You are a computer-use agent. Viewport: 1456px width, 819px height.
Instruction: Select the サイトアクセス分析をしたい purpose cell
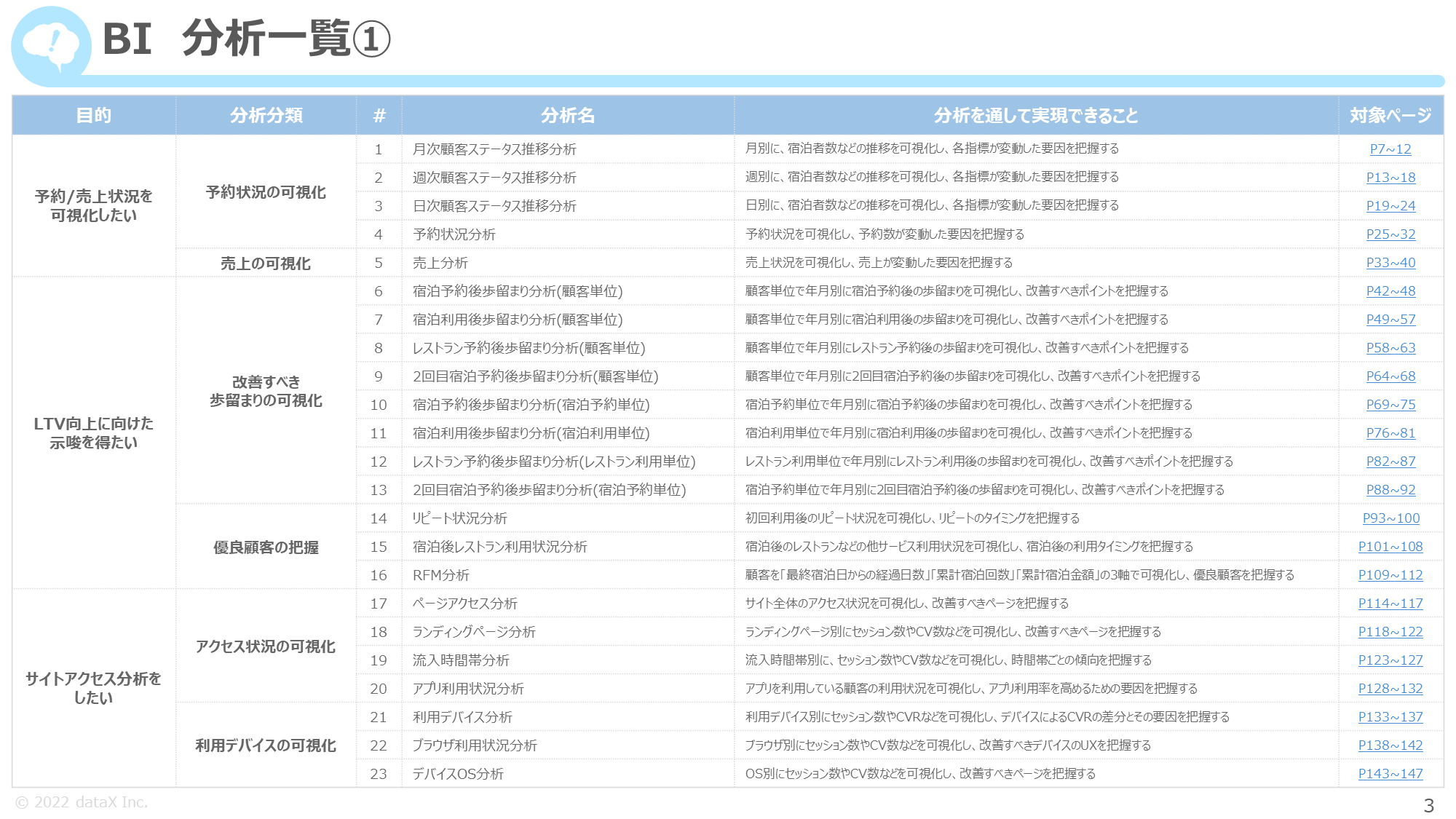pyautogui.click(x=94, y=688)
